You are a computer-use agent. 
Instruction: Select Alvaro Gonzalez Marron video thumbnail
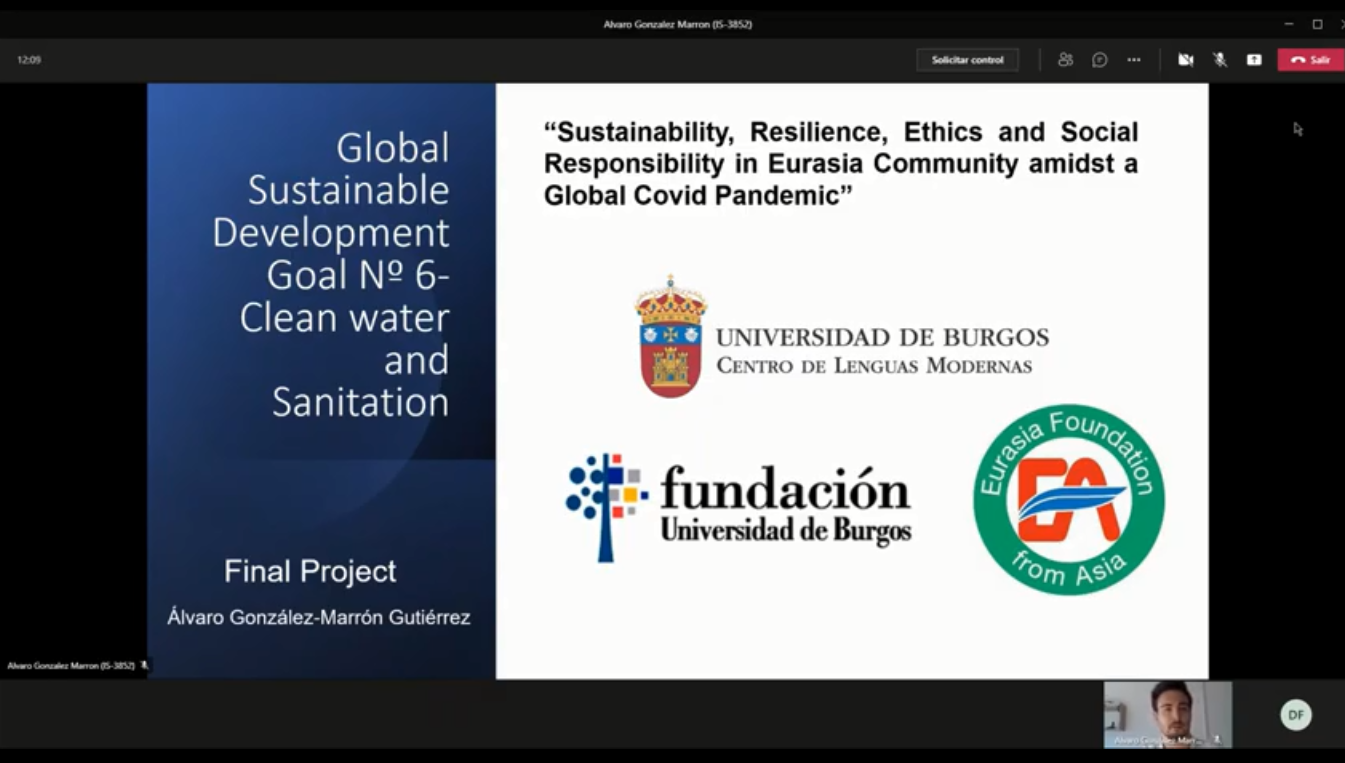pyautogui.click(x=1167, y=714)
